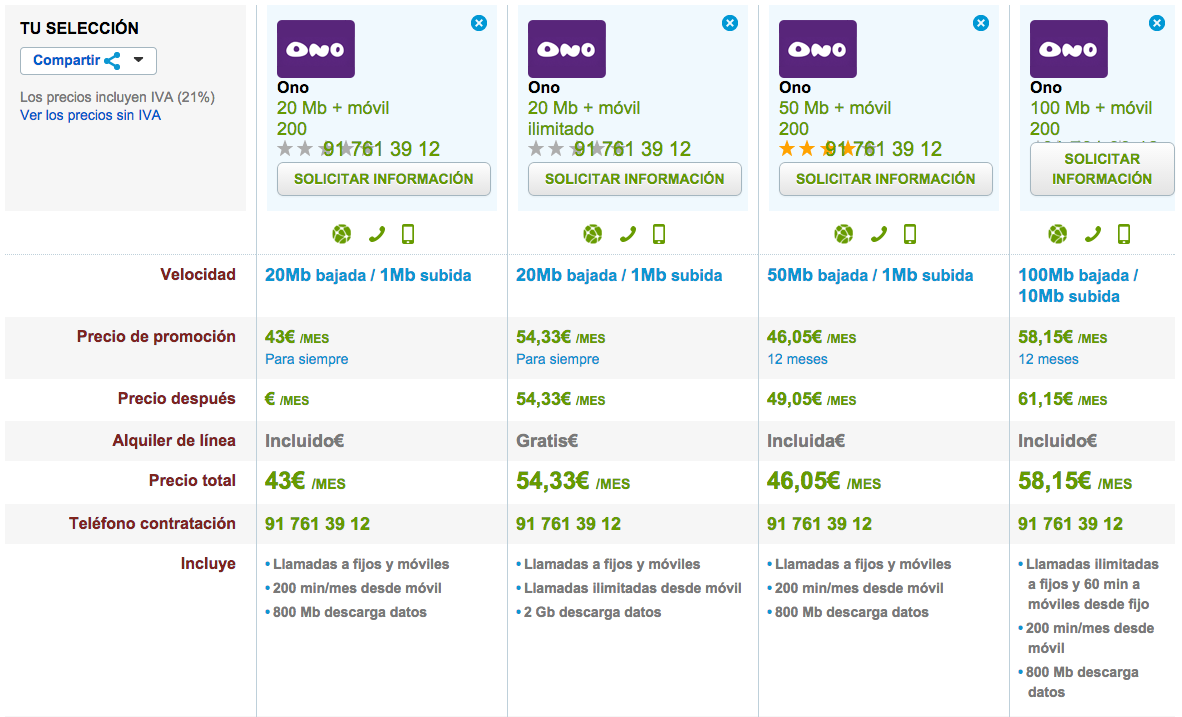1182x717 pixels.
Task: Click the Alquiler de línea row label
Action: coord(174,440)
